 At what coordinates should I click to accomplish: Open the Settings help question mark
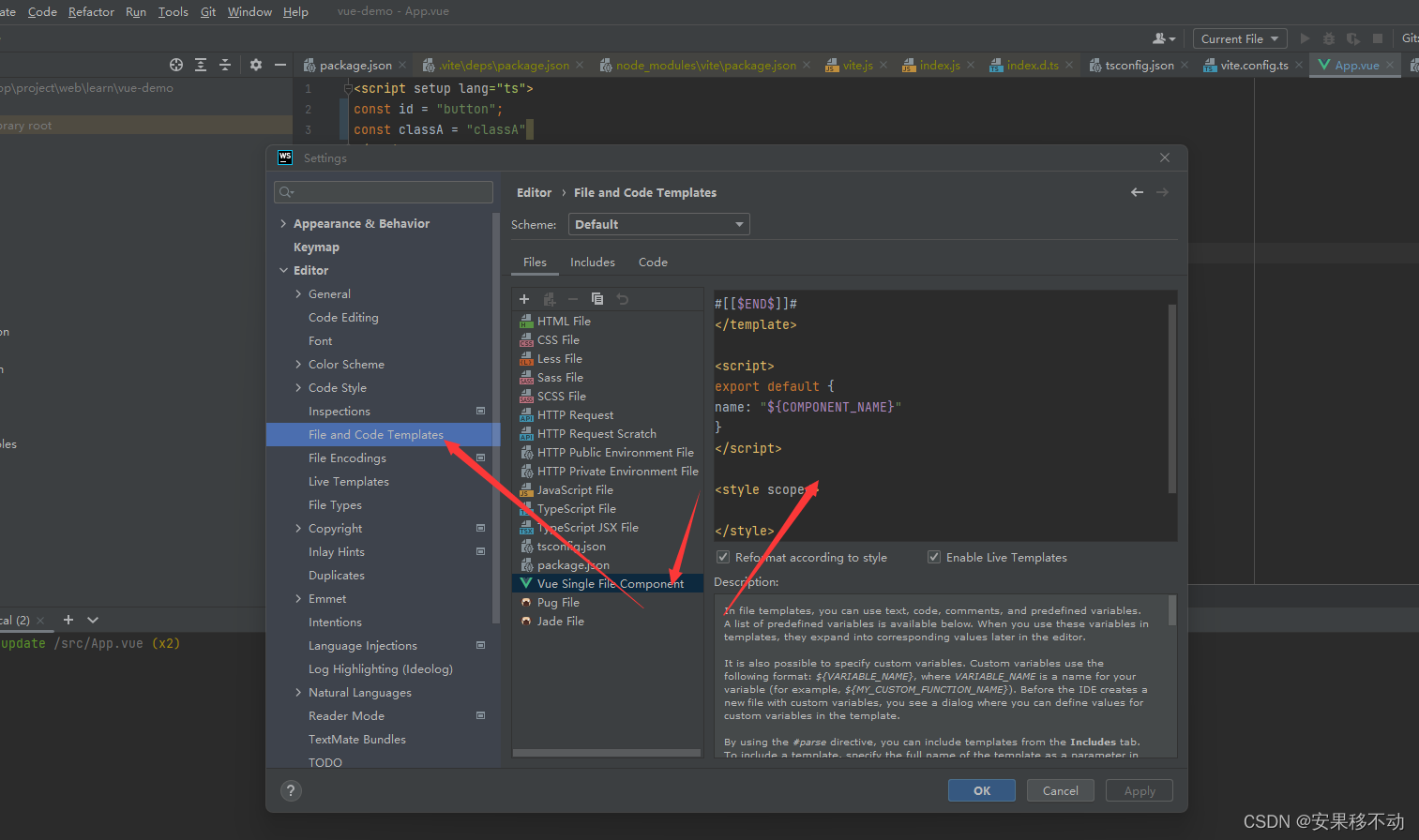(x=292, y=790)
